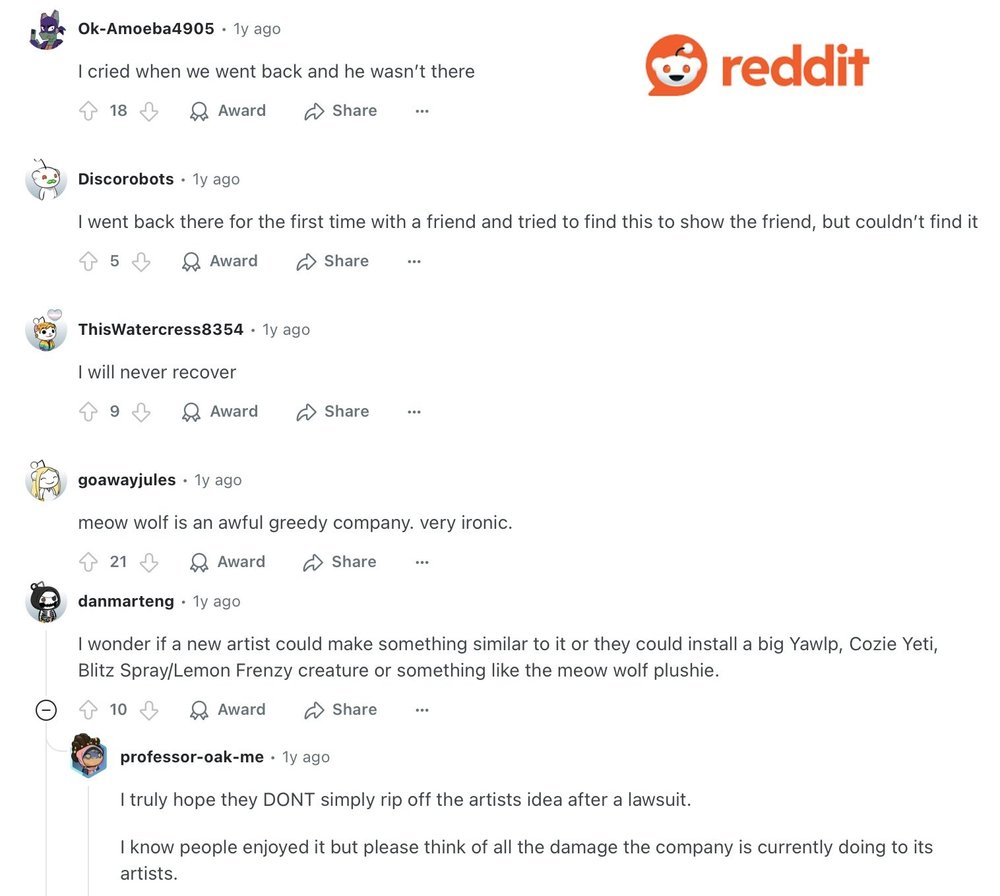1000x896 pixels.
Task: Share goawayjules' comment
Action: point(340,562)
